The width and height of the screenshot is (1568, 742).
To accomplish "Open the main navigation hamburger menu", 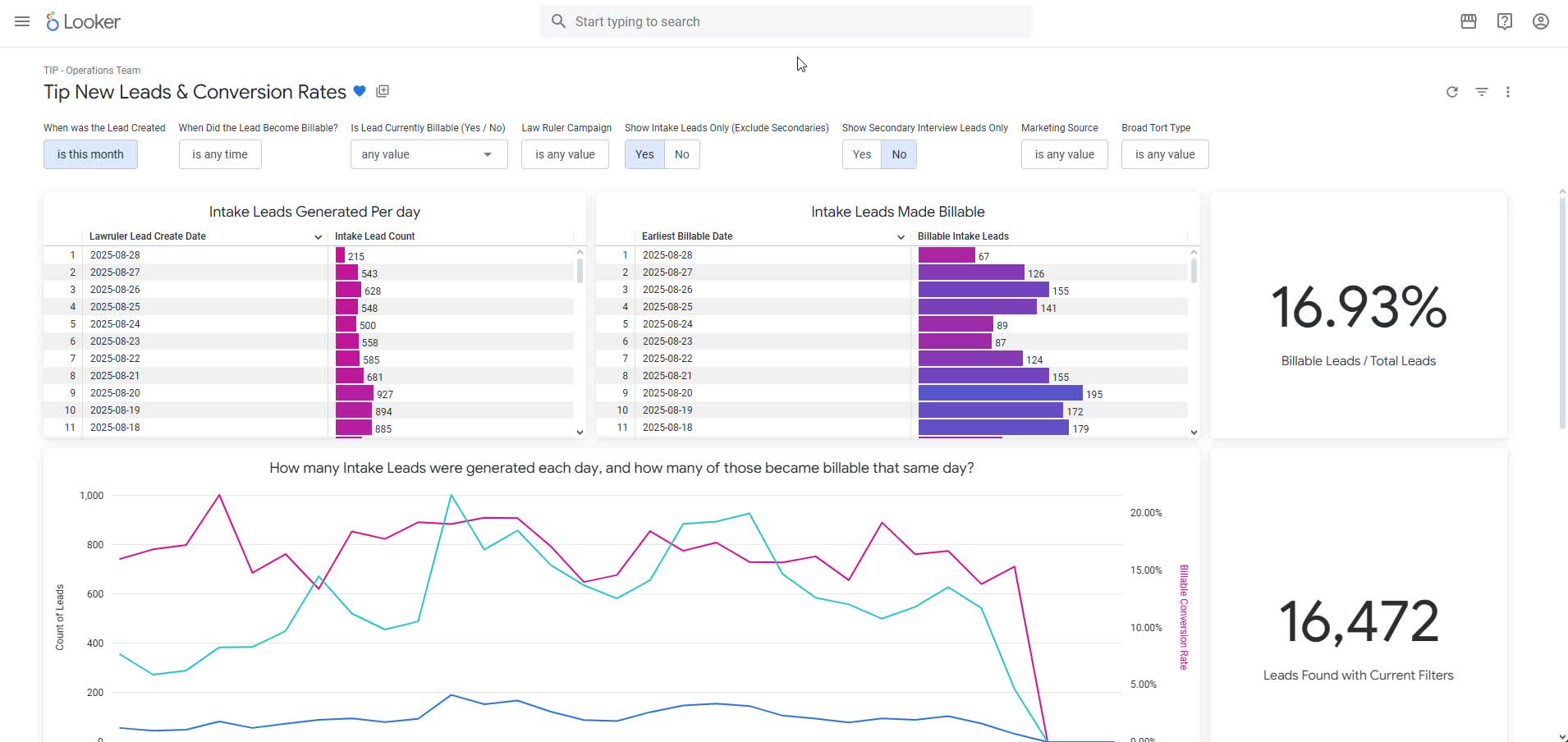I will pyautogui.click(x=22, y=21).
